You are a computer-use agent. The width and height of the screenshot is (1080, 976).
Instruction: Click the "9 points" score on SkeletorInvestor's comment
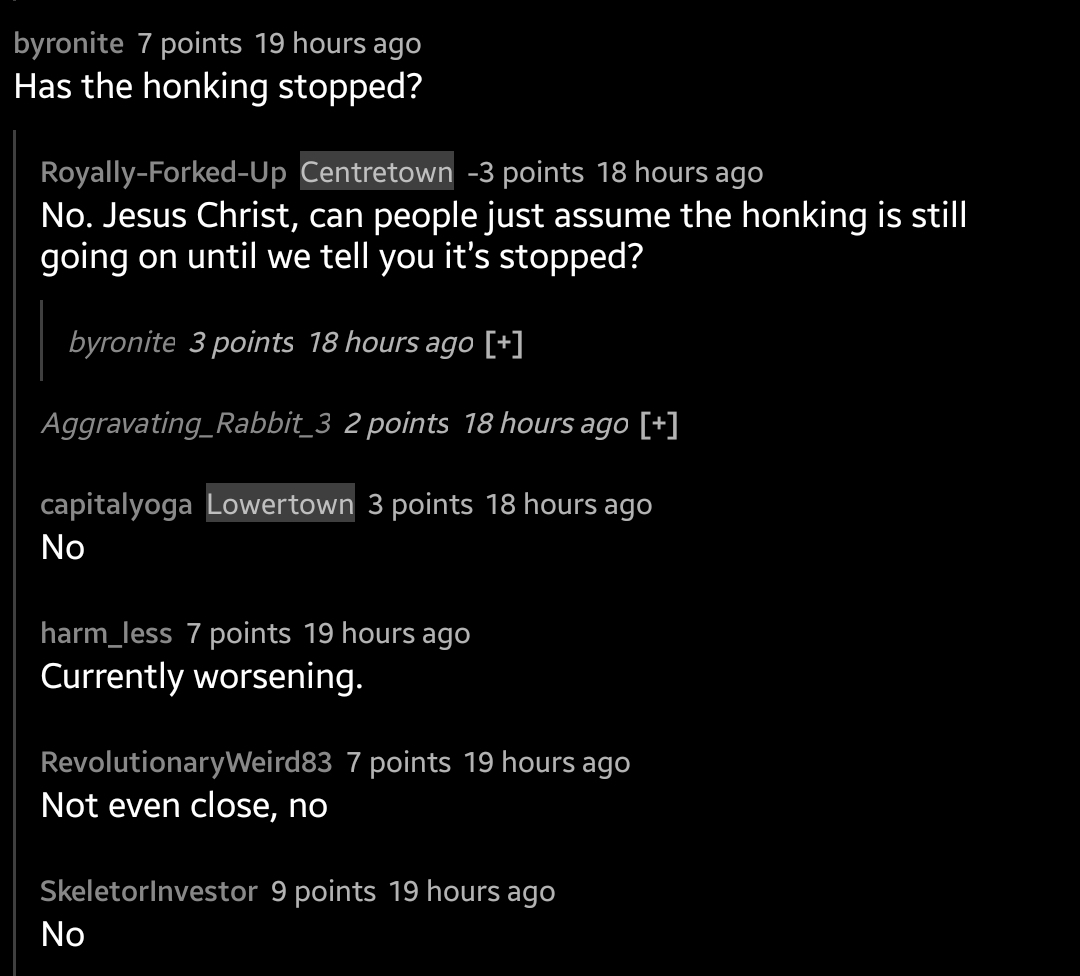[323, 891]
